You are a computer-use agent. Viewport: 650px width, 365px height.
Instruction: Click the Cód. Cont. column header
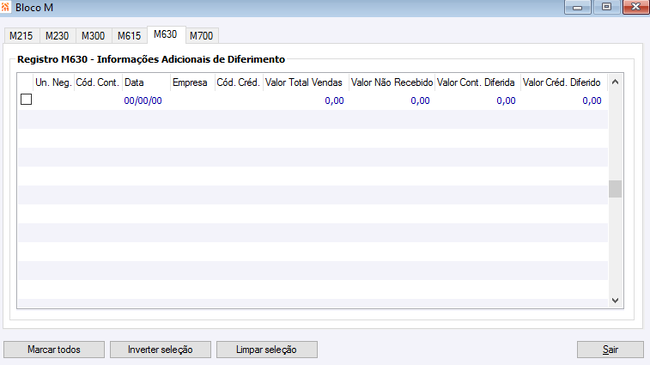(x=98, y=83)
